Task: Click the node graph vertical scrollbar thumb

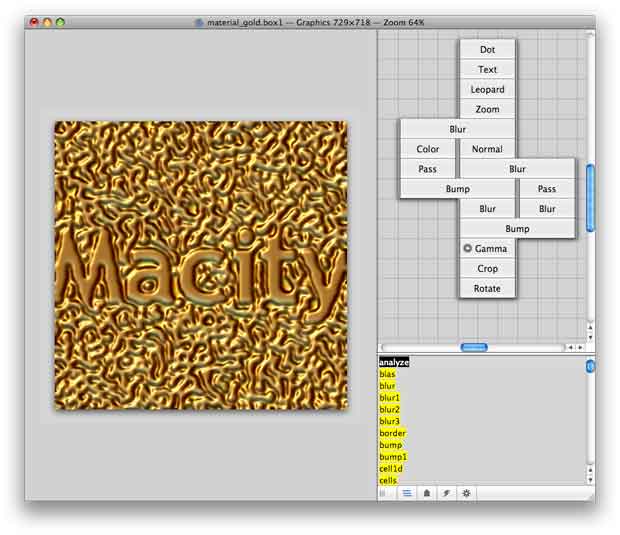Action: pyautogui.click(x=590, y=198)
